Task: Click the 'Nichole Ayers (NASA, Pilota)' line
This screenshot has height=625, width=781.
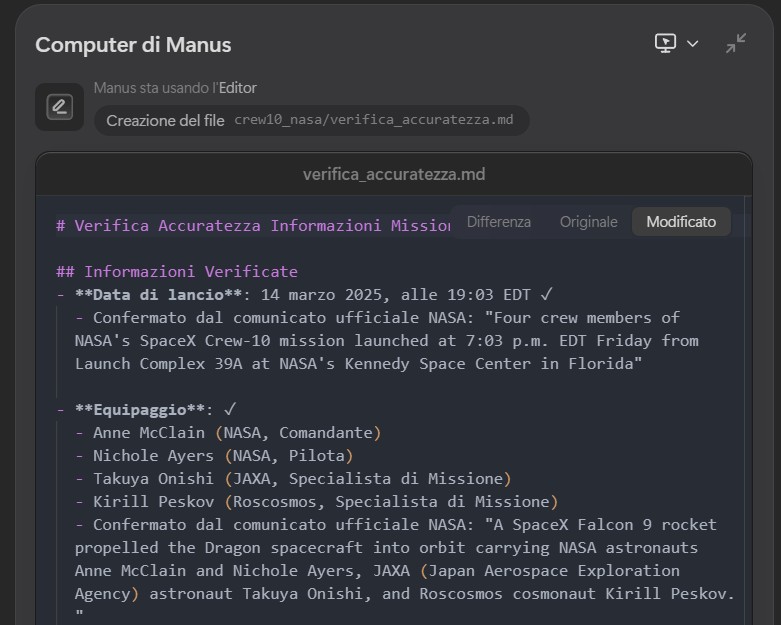Action: [x=214, y=455]
